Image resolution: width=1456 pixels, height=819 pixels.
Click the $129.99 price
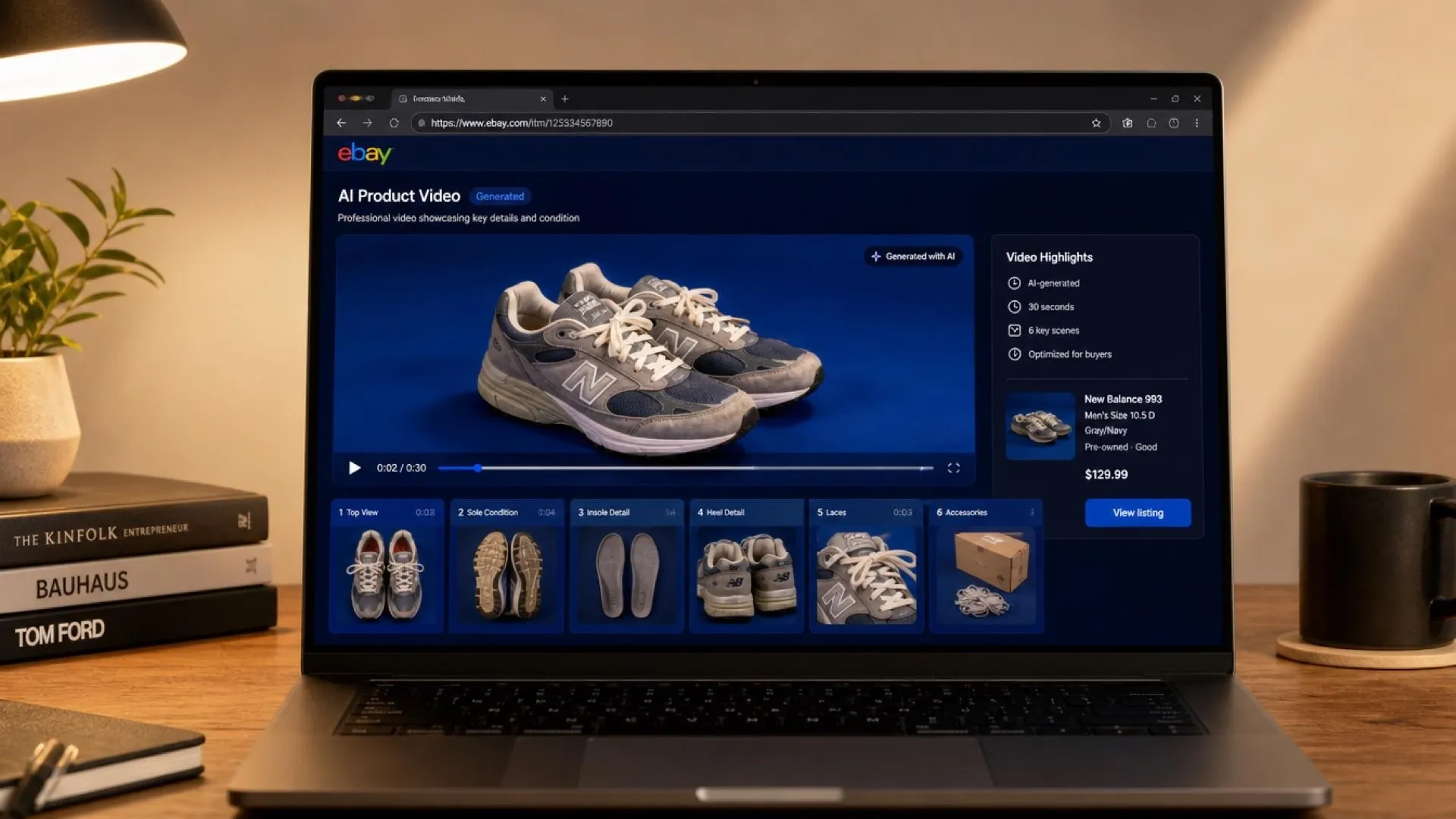pos(1106,475)
